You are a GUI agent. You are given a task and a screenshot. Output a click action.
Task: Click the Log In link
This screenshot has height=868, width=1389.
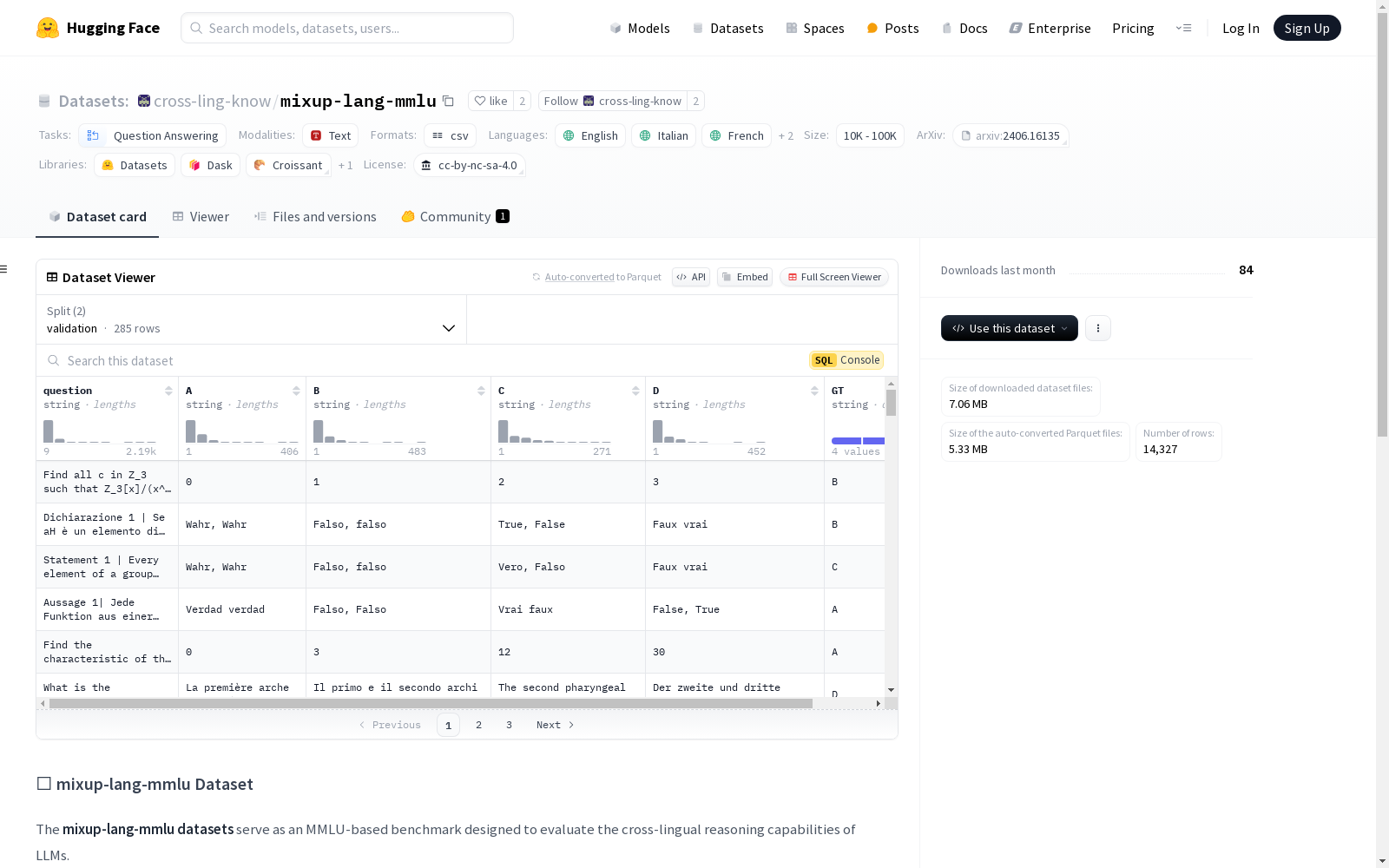click(x=1241, y=28)
